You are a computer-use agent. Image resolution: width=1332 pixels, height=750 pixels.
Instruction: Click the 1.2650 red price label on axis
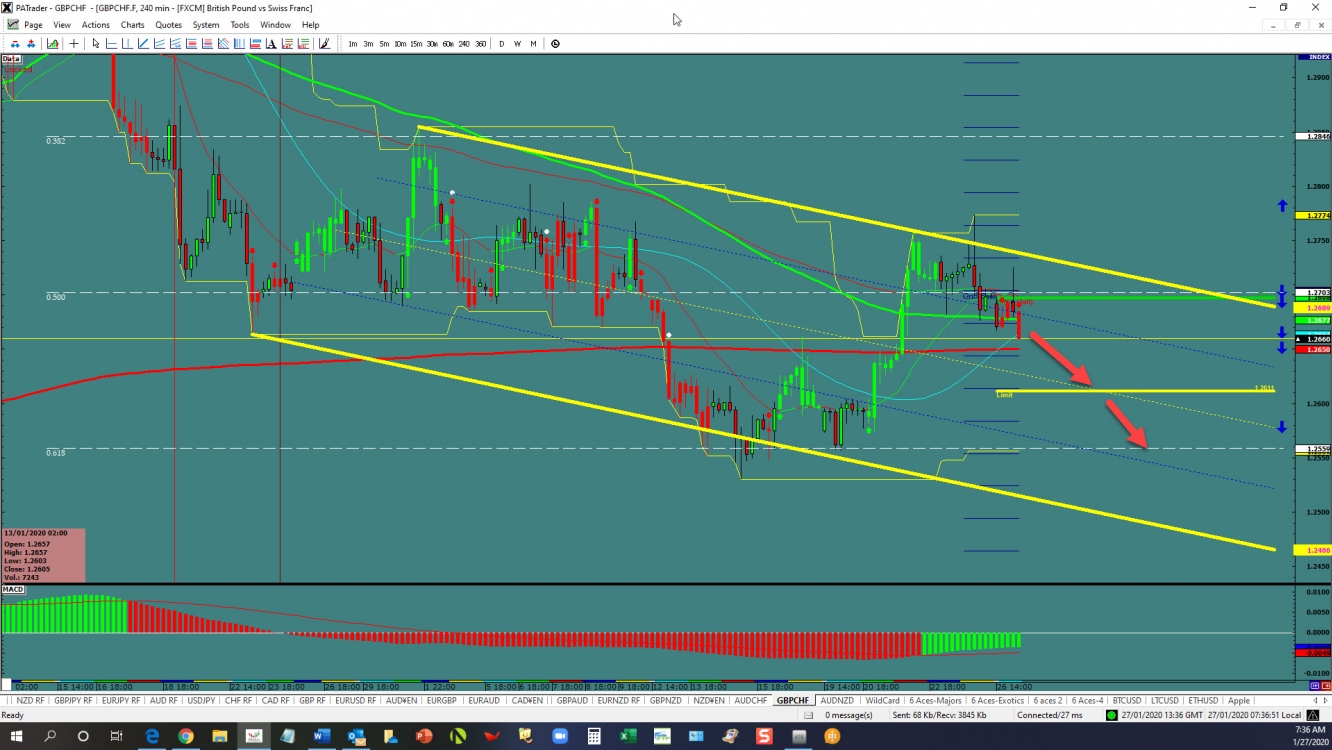[1311, 350]
